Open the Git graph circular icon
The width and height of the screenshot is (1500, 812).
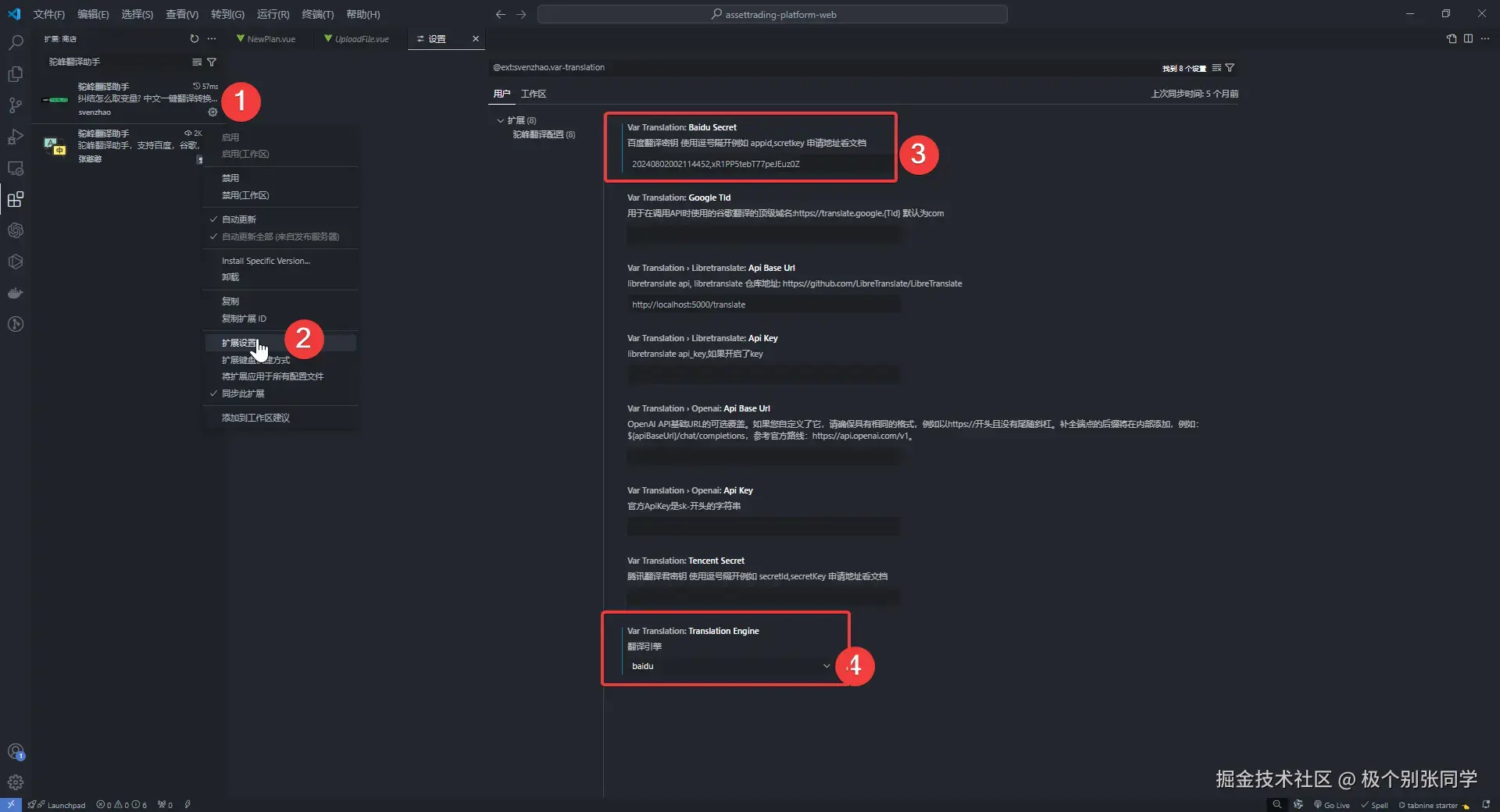[16, 324]
